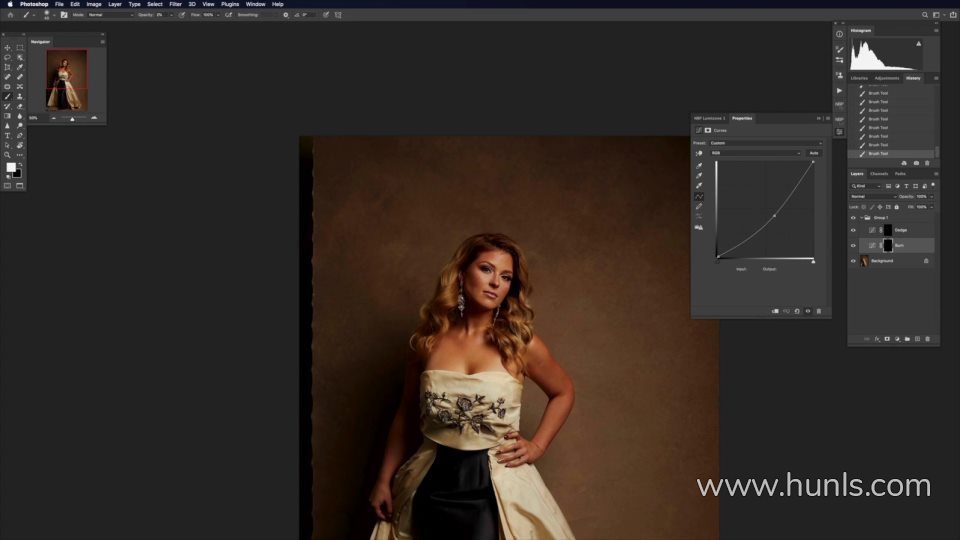Switch to the Adjustments tab

click(x=887, y=78)
